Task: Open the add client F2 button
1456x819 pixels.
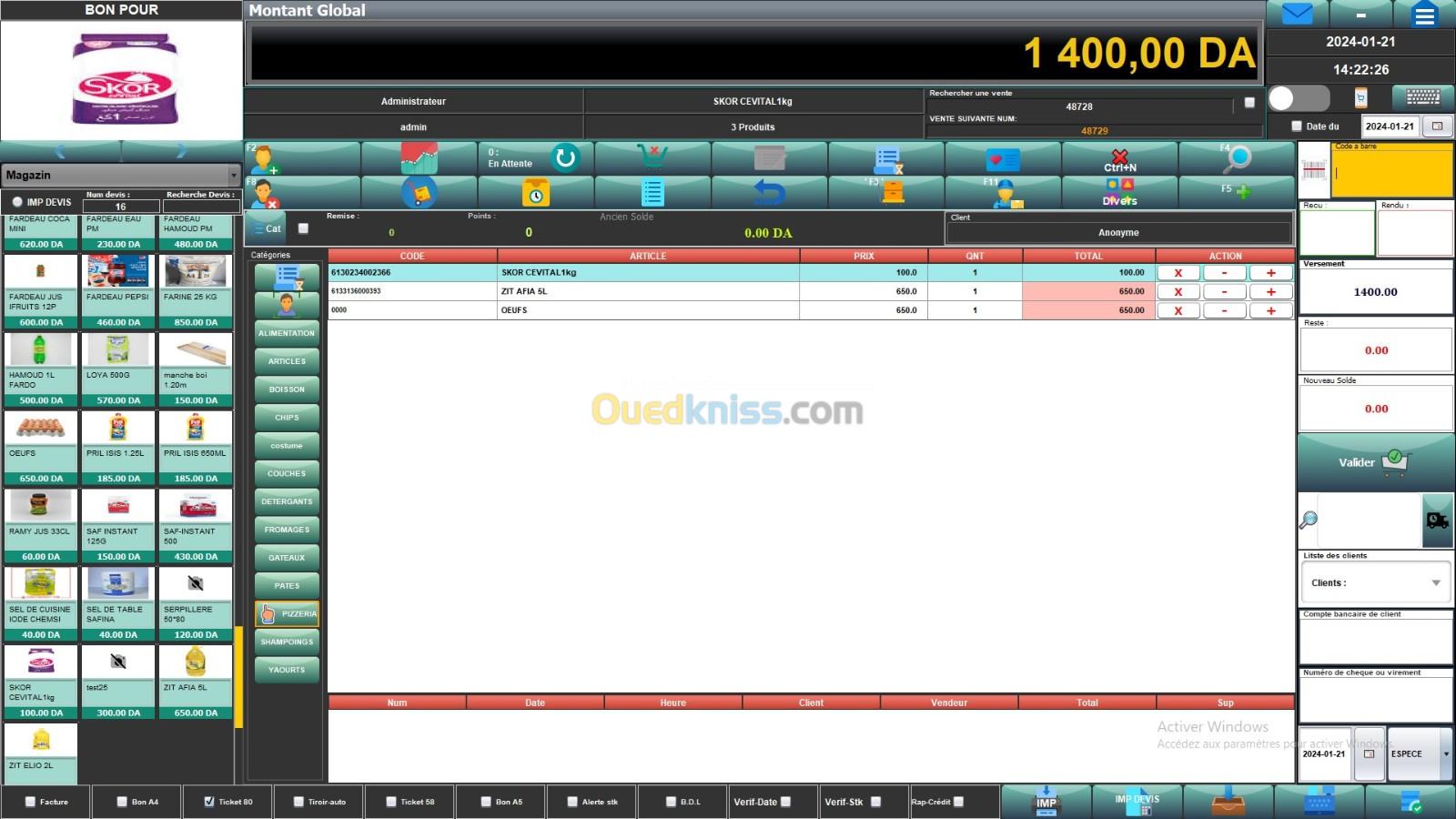Action: point(302,159)
